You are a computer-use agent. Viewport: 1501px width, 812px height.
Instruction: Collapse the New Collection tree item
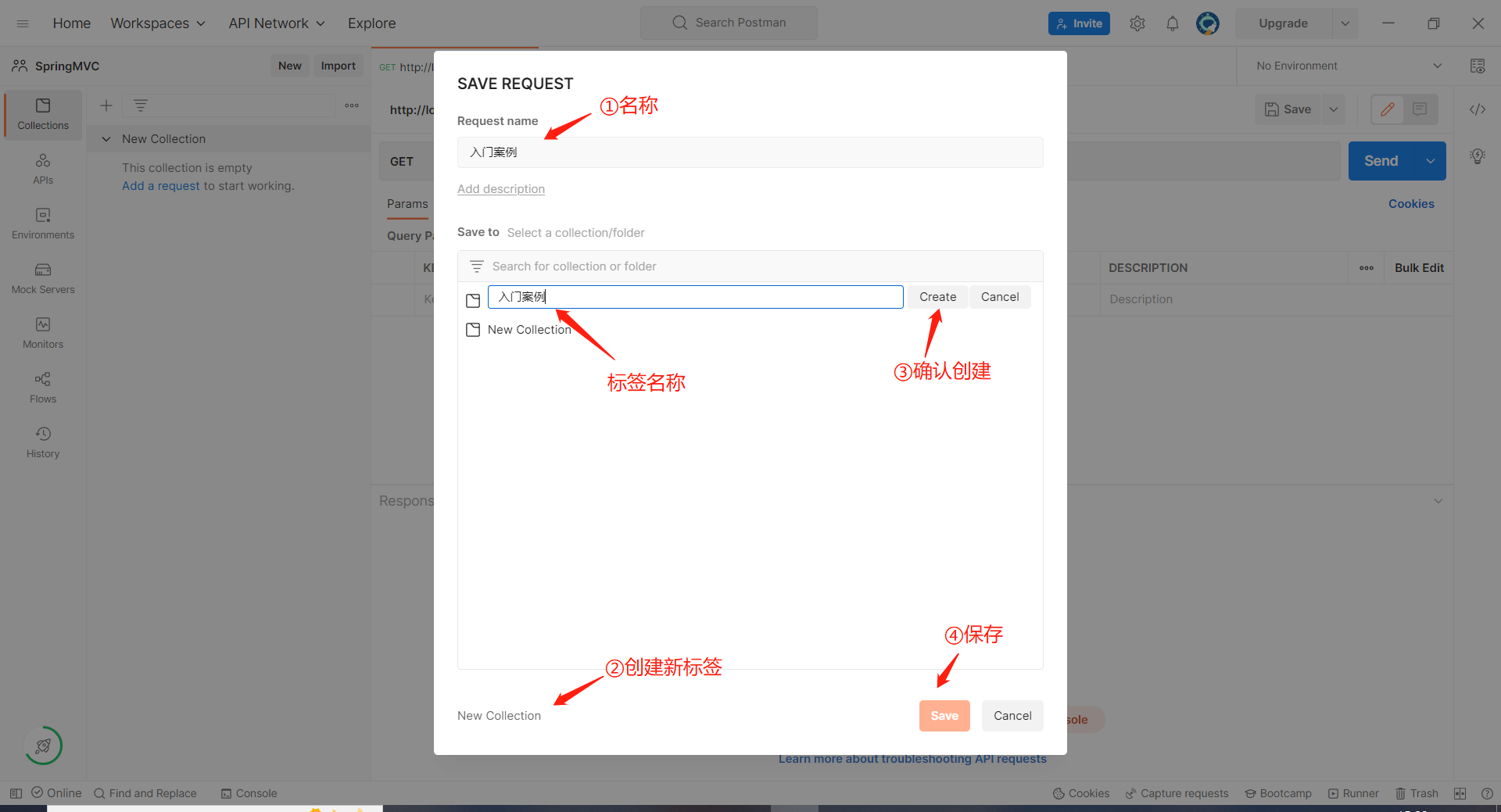(106, 139)
